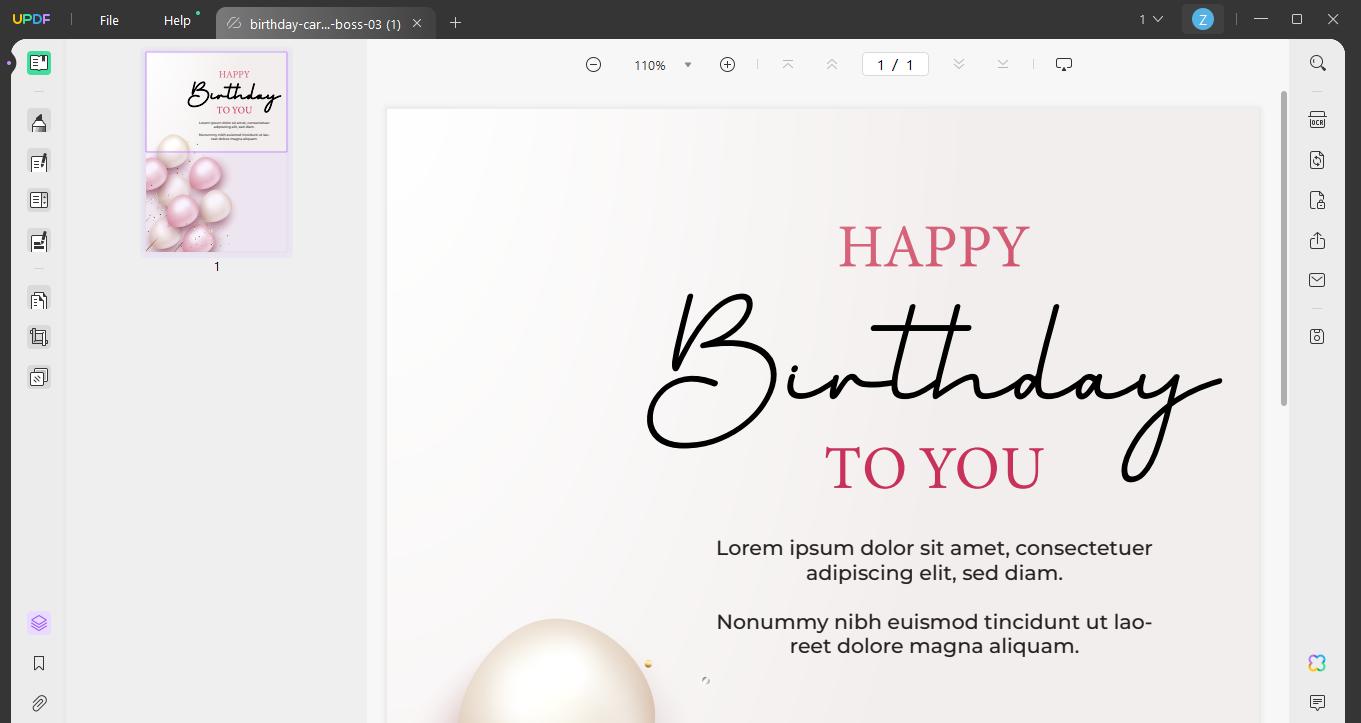Open the Form fill and sign tool
The width and height of the screenshot is (1361, 723).
39,241
